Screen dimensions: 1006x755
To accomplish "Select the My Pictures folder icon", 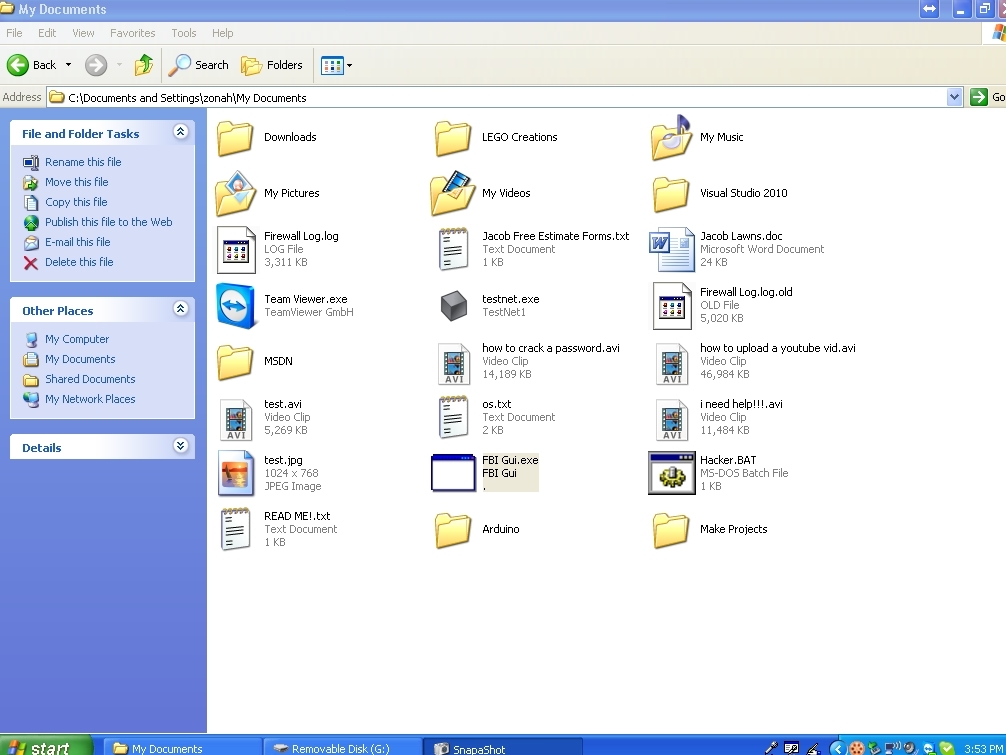I will pos(236,192).
